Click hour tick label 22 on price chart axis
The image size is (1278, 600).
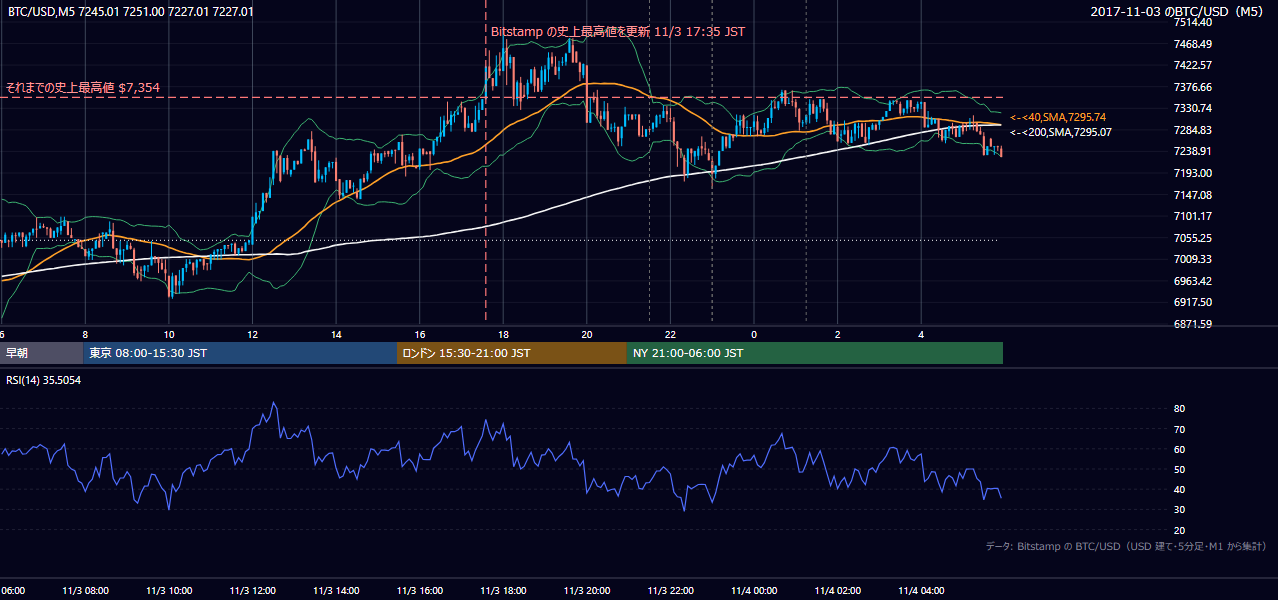point(670,334)
